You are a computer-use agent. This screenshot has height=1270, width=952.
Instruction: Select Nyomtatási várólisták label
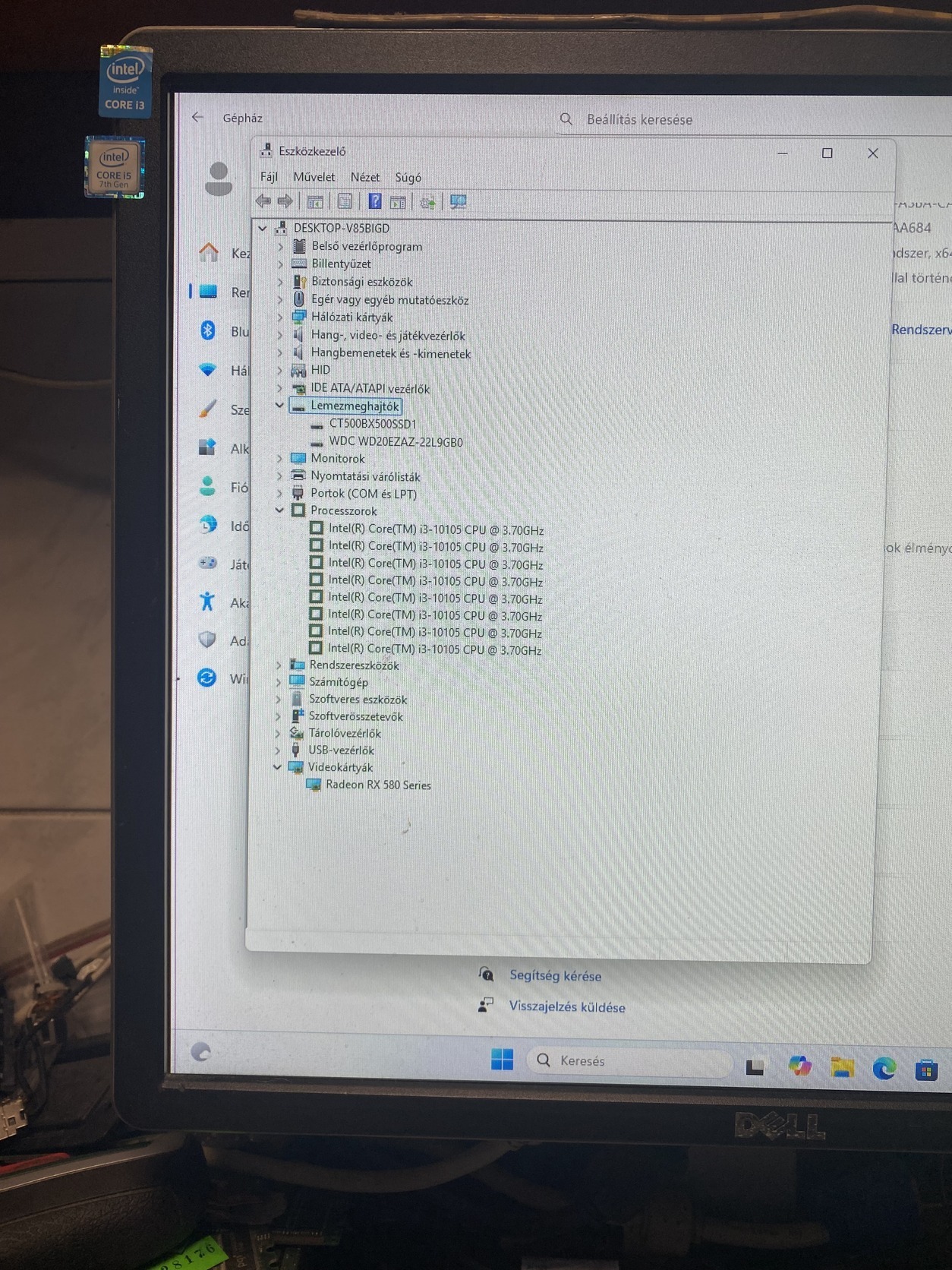(x=365, y=477)
